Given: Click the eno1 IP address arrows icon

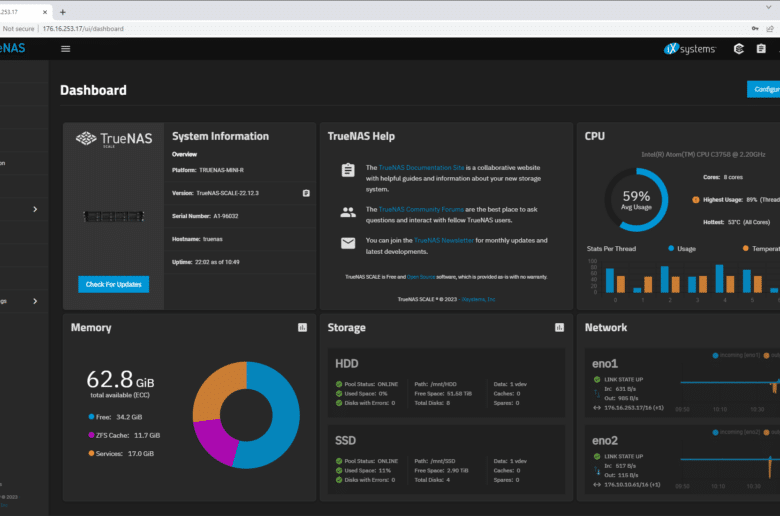Looking at the screenshot, I should (x=597, y=408).
